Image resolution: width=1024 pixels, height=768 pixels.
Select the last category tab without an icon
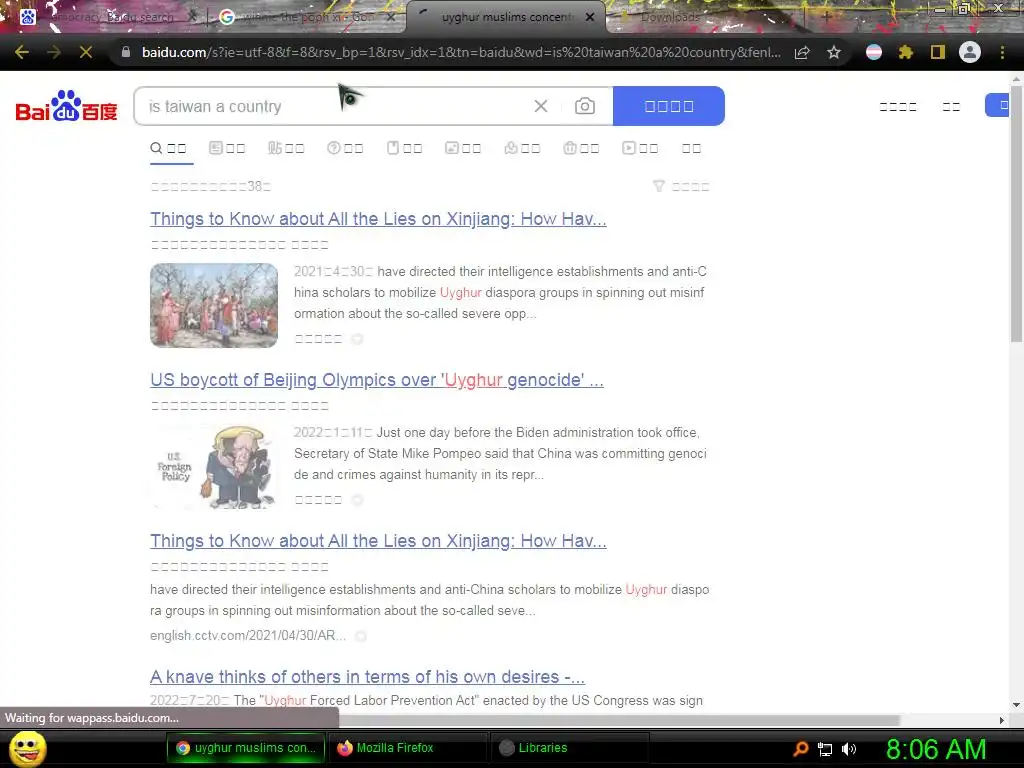pos(692,148)
